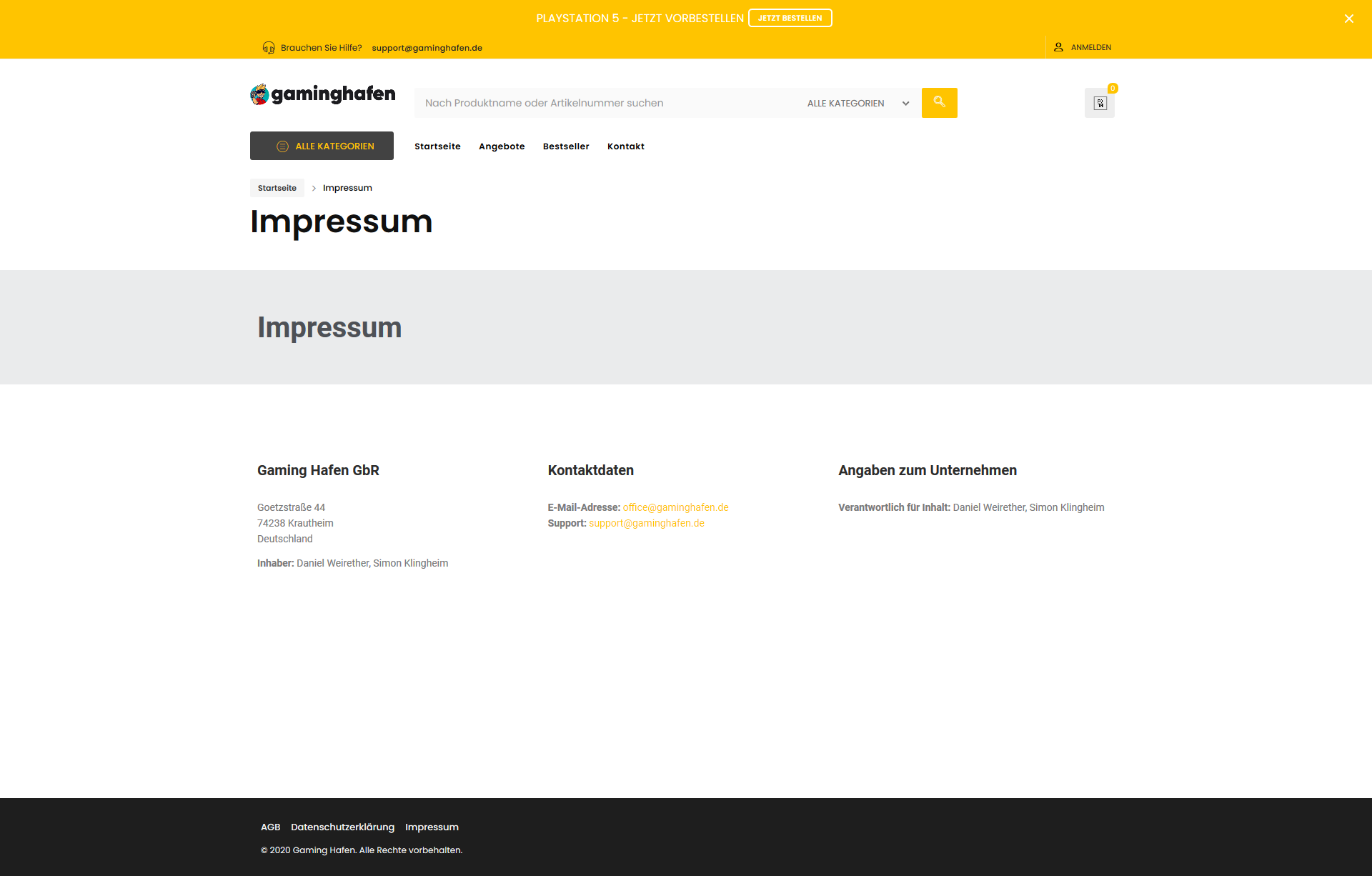Screen dimensions: 1372x876
Task: Click the Gaming Hafen GbR heading
Action: click(318, 470)
